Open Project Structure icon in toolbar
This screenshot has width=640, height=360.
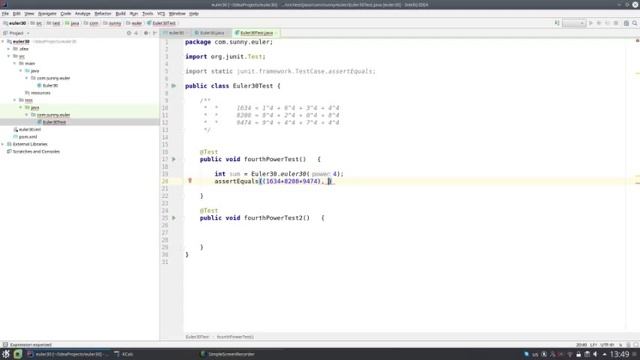(626, 23)
